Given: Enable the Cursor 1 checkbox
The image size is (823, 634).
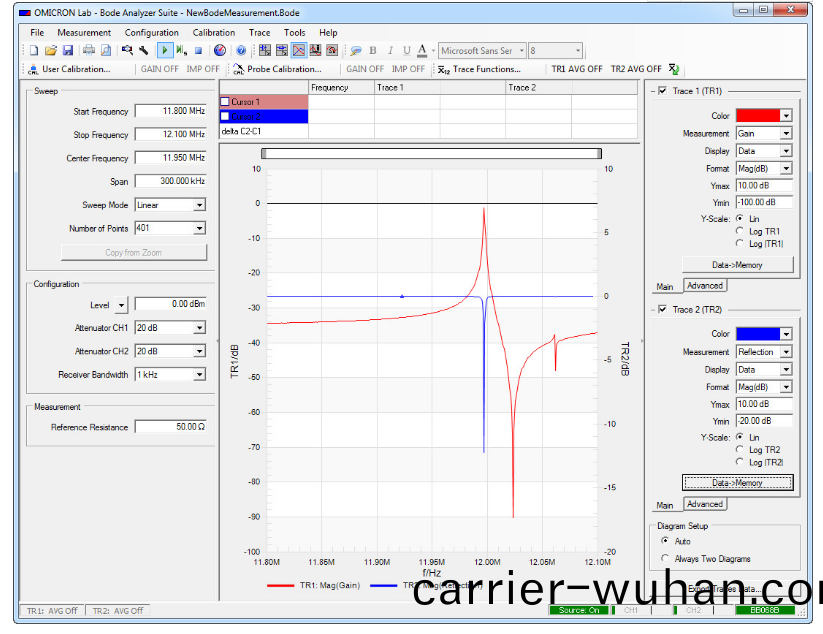Looking at the screenshot, I should coord(225,102).
